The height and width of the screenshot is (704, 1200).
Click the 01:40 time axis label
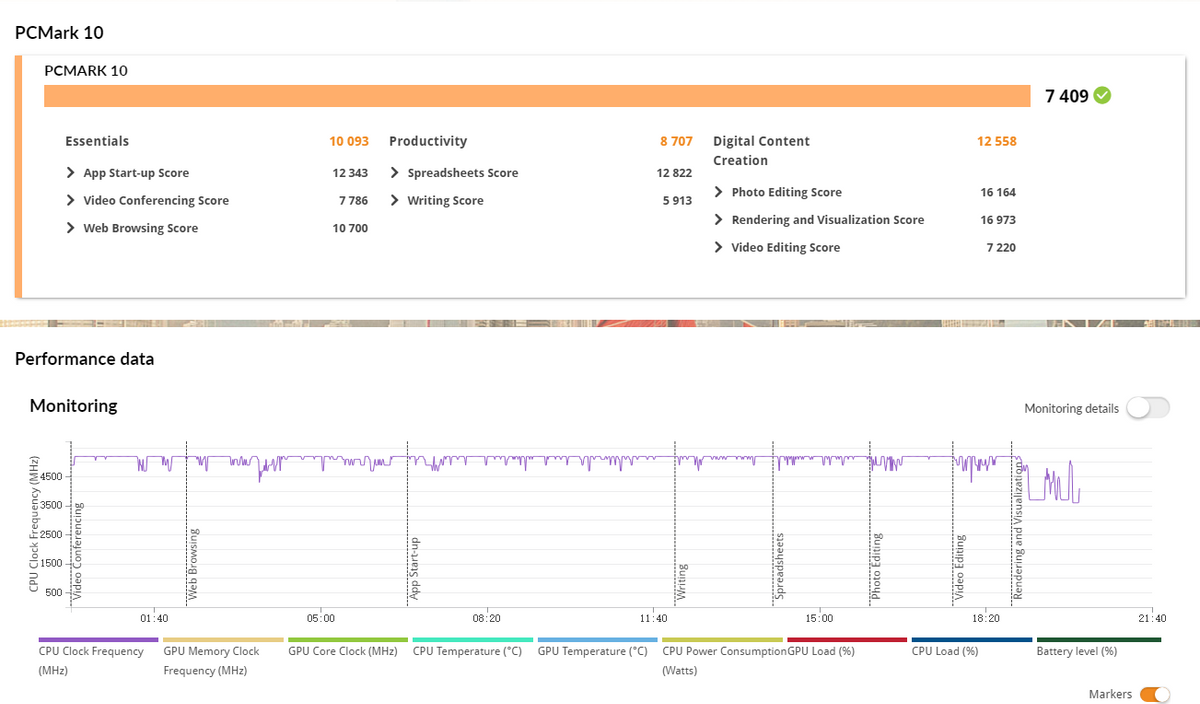(x=154, y=618)
